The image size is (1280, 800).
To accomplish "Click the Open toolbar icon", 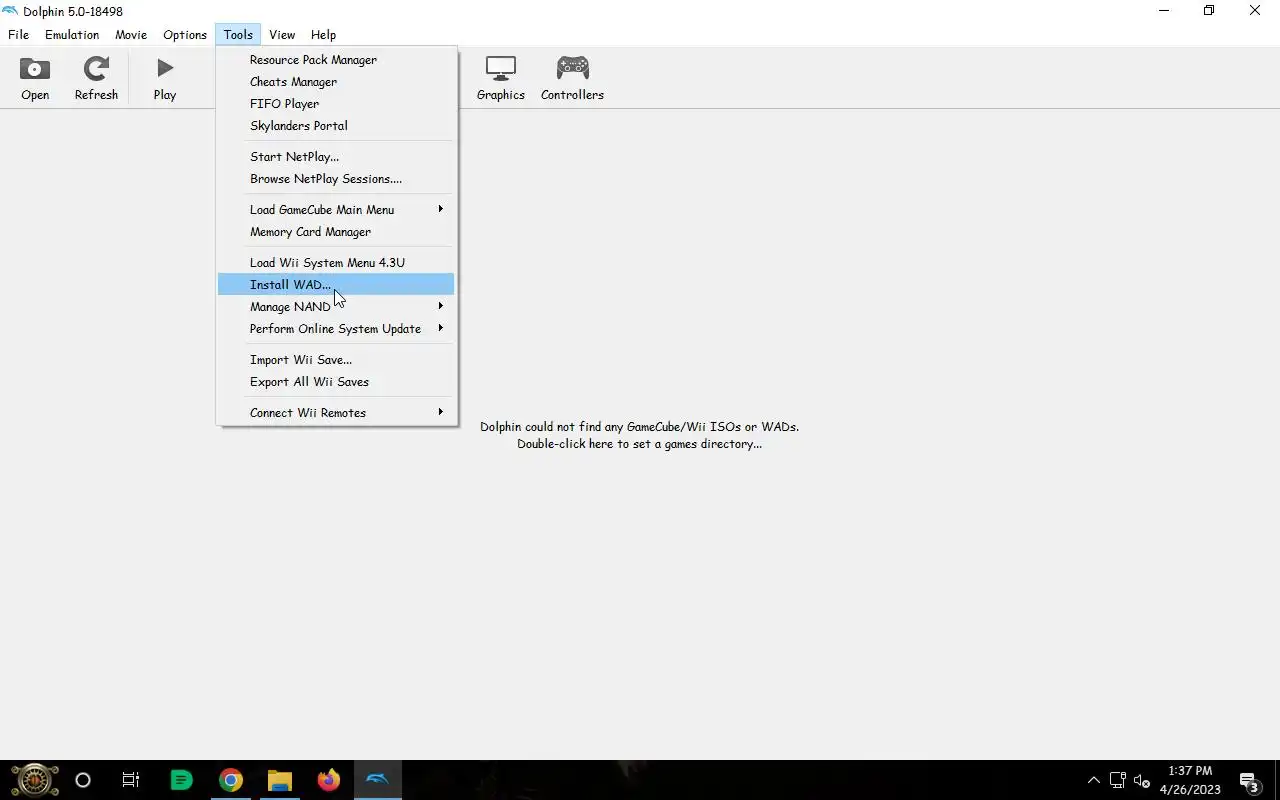I will 35,79.
